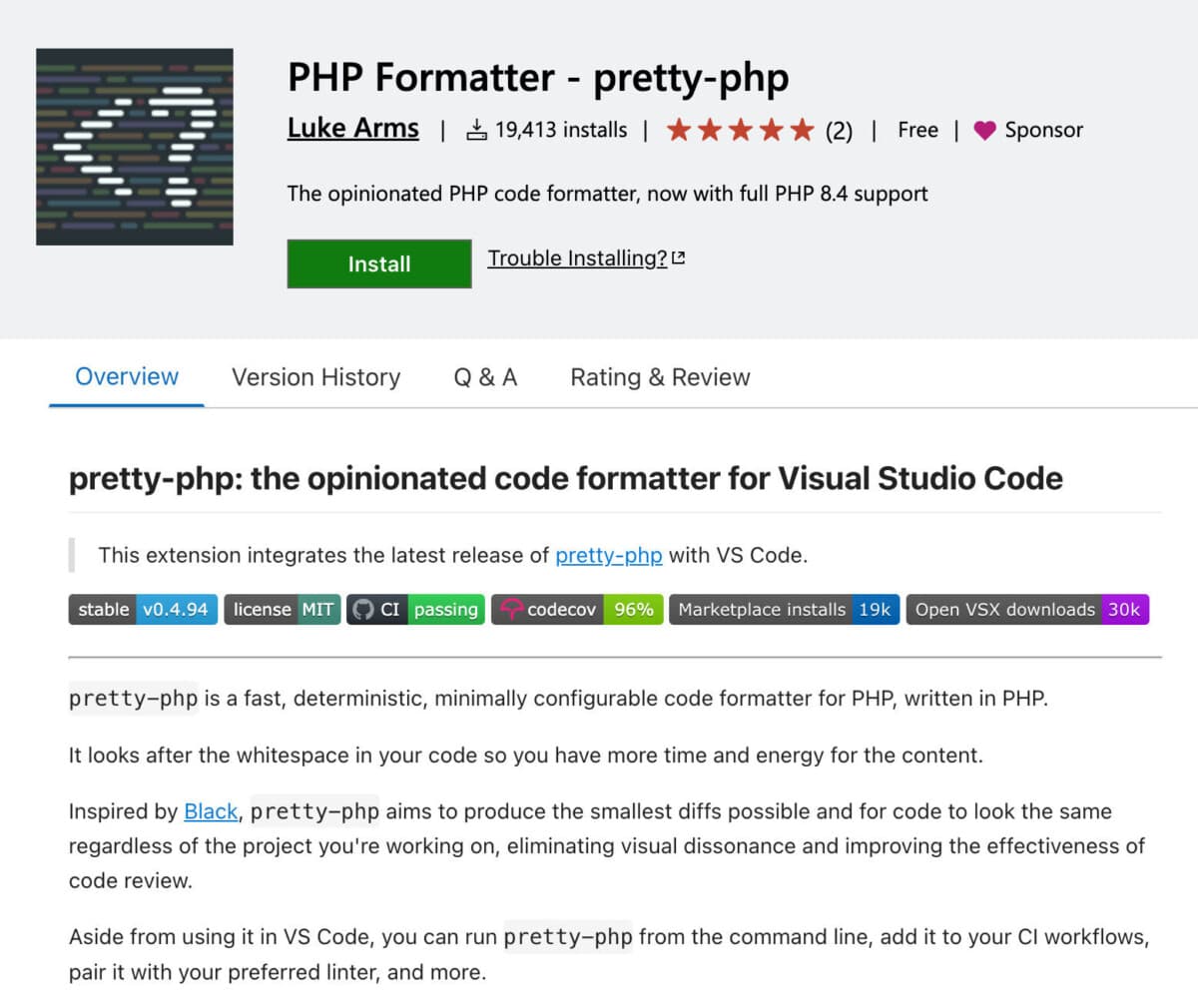Click the codecov 96% badge

(577, 610)
